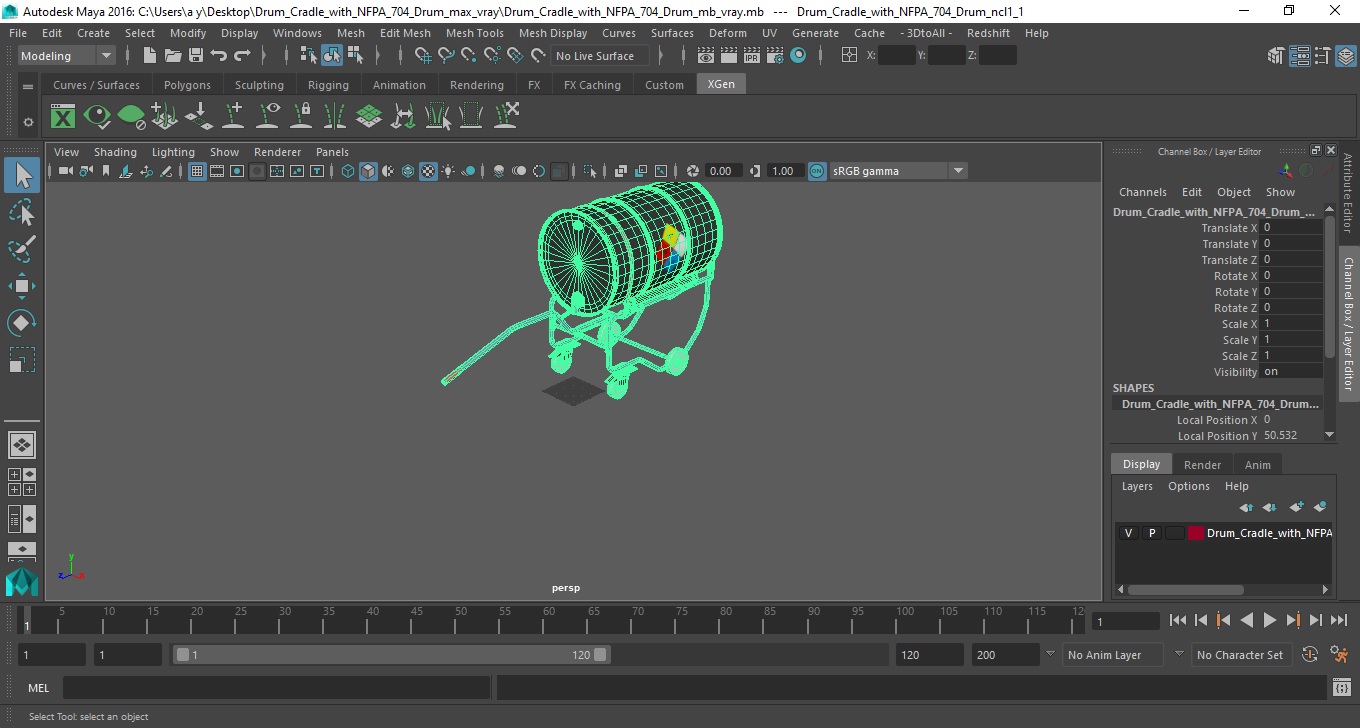1360x728 pixels.
Task: Click the save scene icon
Action: (196, 56)
